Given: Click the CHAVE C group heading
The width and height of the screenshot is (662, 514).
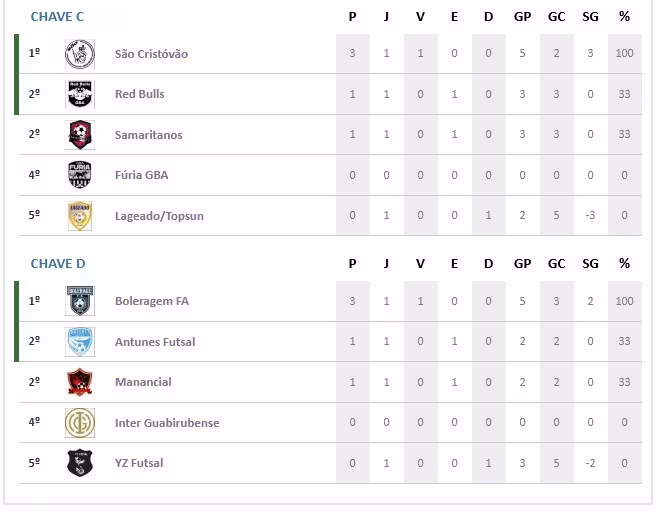Looking at the screenshot, I should (57, 17).
